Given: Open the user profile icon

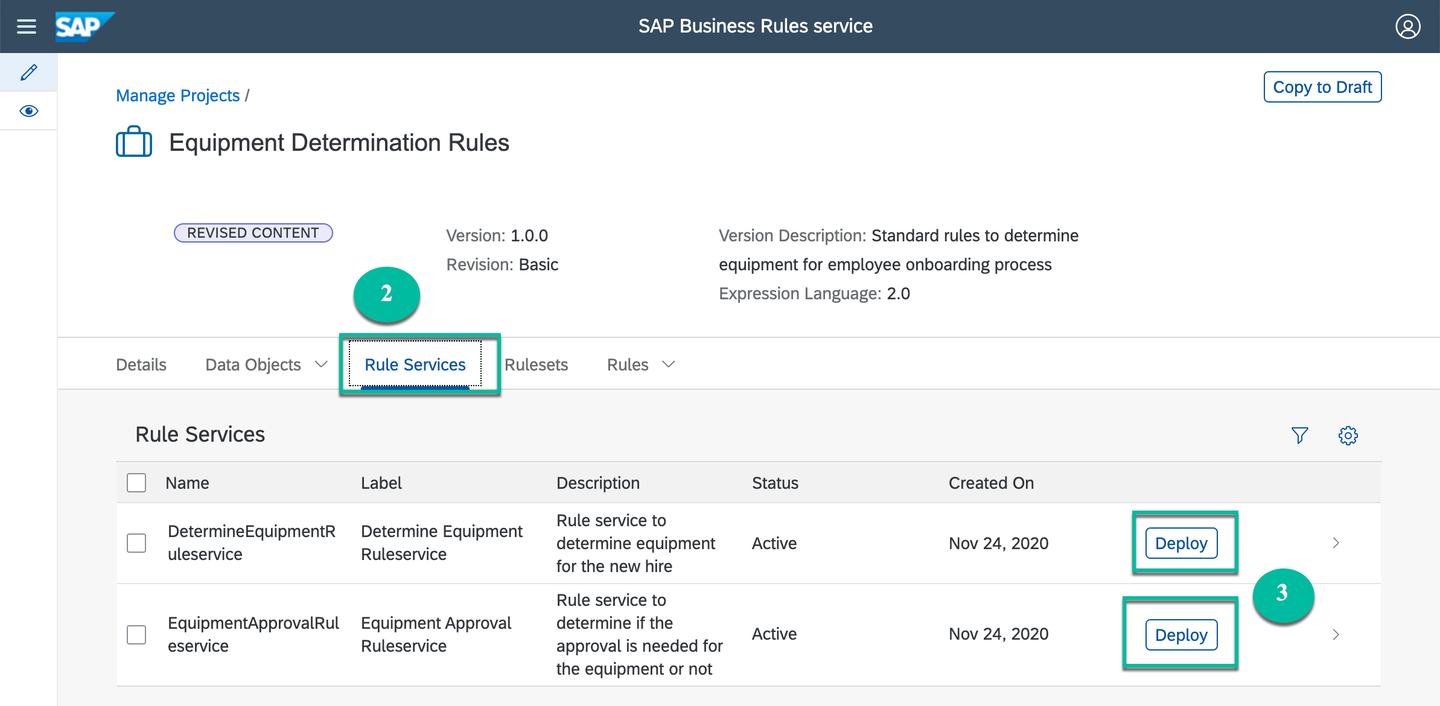Looking at the screenshot, I should tap(1408, 26).
